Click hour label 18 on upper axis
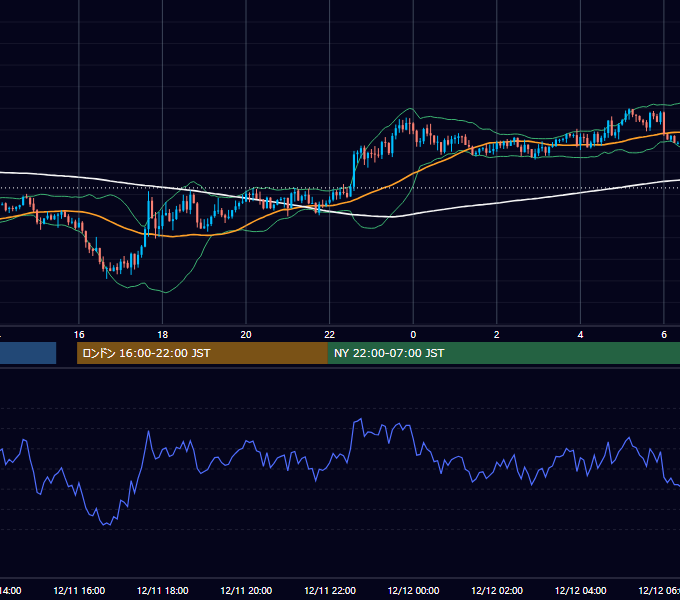Screen dimensions: 680x600 click(x=163, y=335)
